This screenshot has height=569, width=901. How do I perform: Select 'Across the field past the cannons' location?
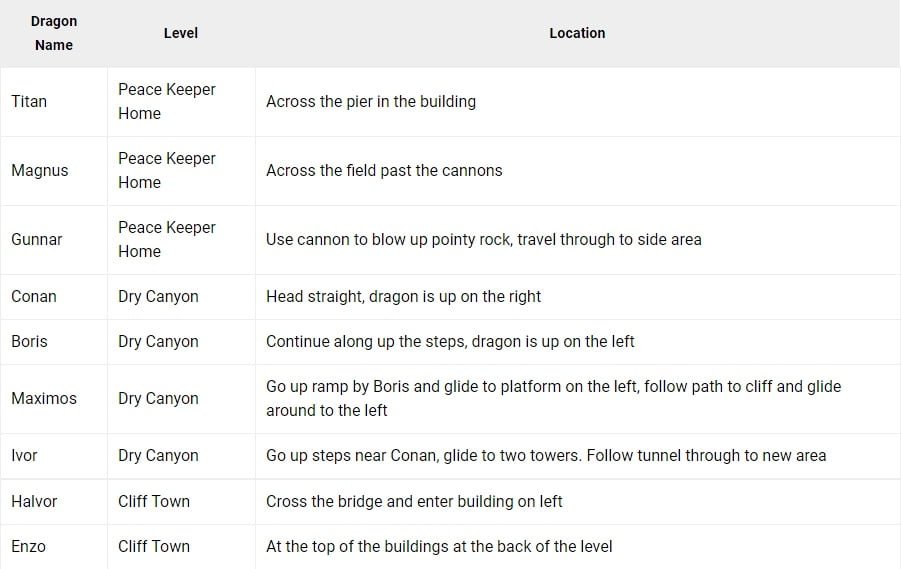pos(384,170)
